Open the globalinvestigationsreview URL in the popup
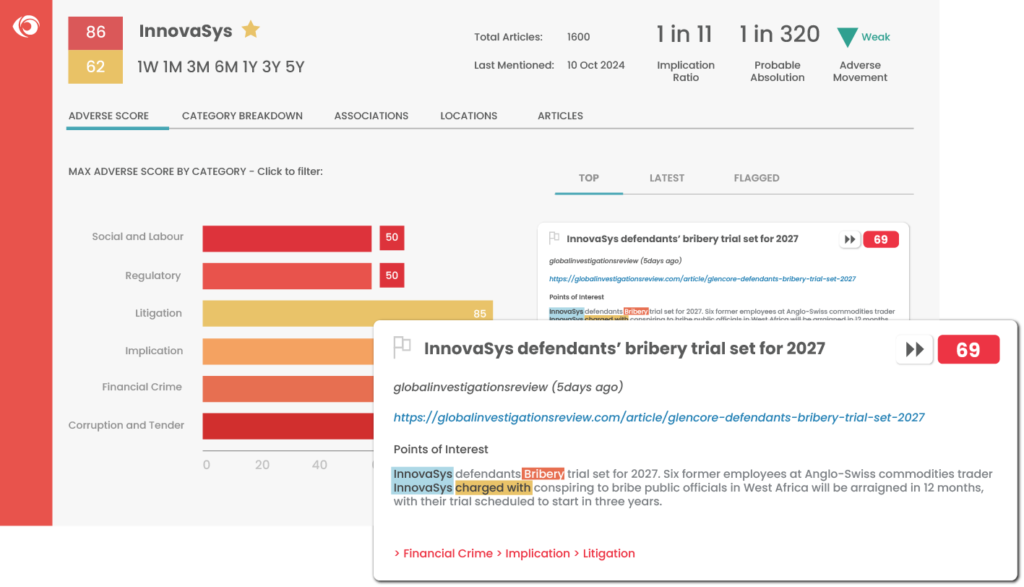The image size is (1024, 587). 659,417
